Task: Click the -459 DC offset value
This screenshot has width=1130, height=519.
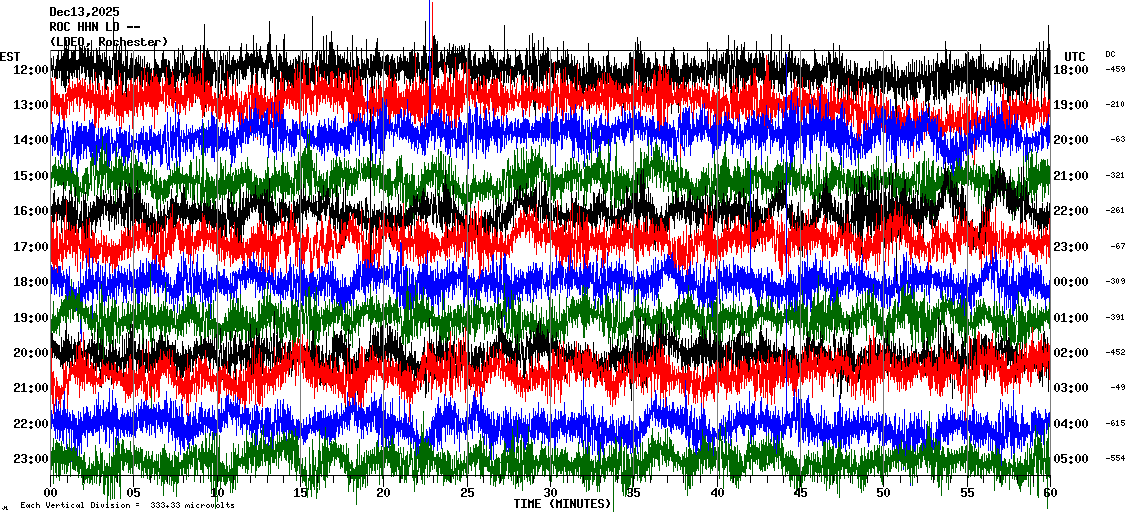Action: tap(1115, 69)
